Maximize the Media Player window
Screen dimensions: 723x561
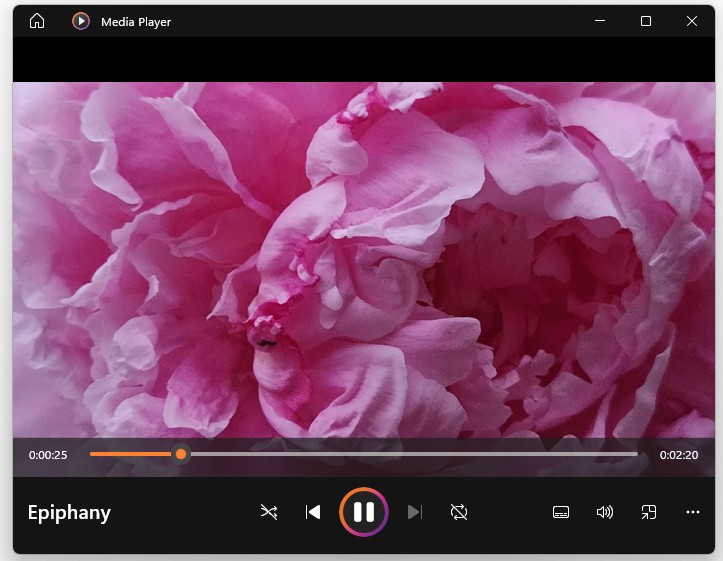click(x=646, y=21)
